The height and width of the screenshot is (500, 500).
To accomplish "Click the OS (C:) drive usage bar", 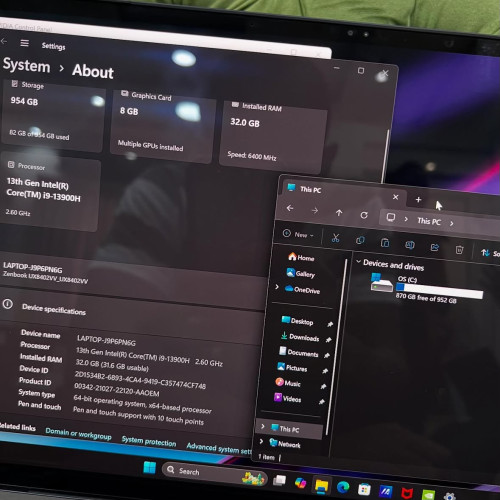I will [x=439, y=290].
